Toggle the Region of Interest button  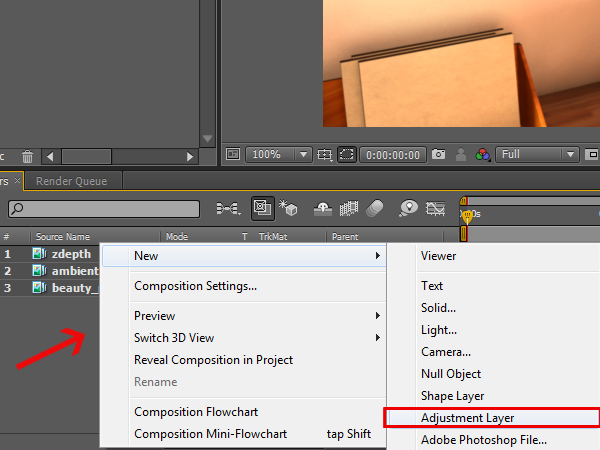click(x=347, y=155)
